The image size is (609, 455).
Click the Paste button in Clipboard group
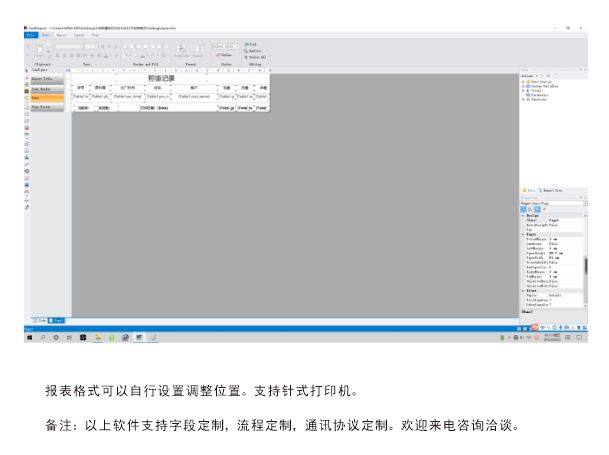39,51
